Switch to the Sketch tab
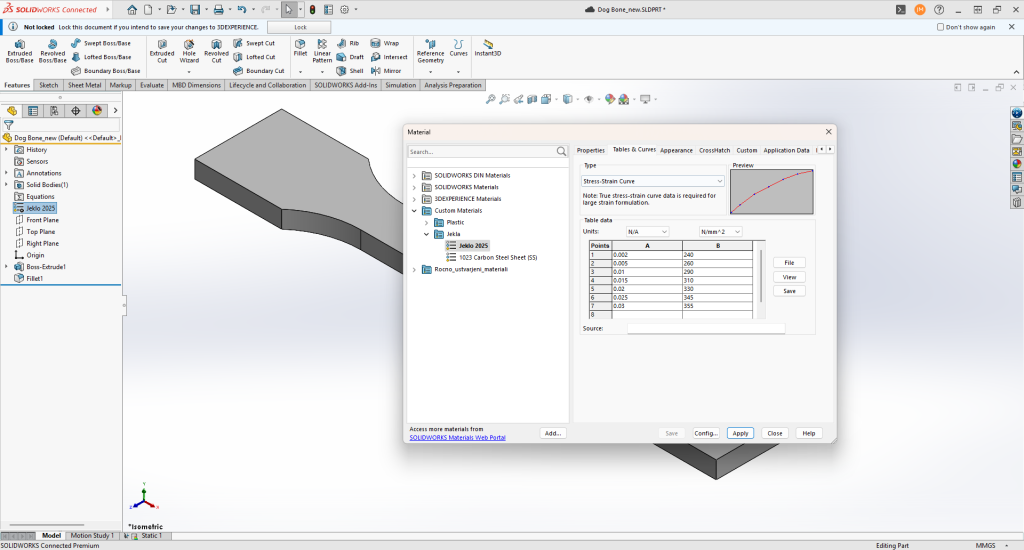Screen dimensions: 1024x550 [48, 85]
